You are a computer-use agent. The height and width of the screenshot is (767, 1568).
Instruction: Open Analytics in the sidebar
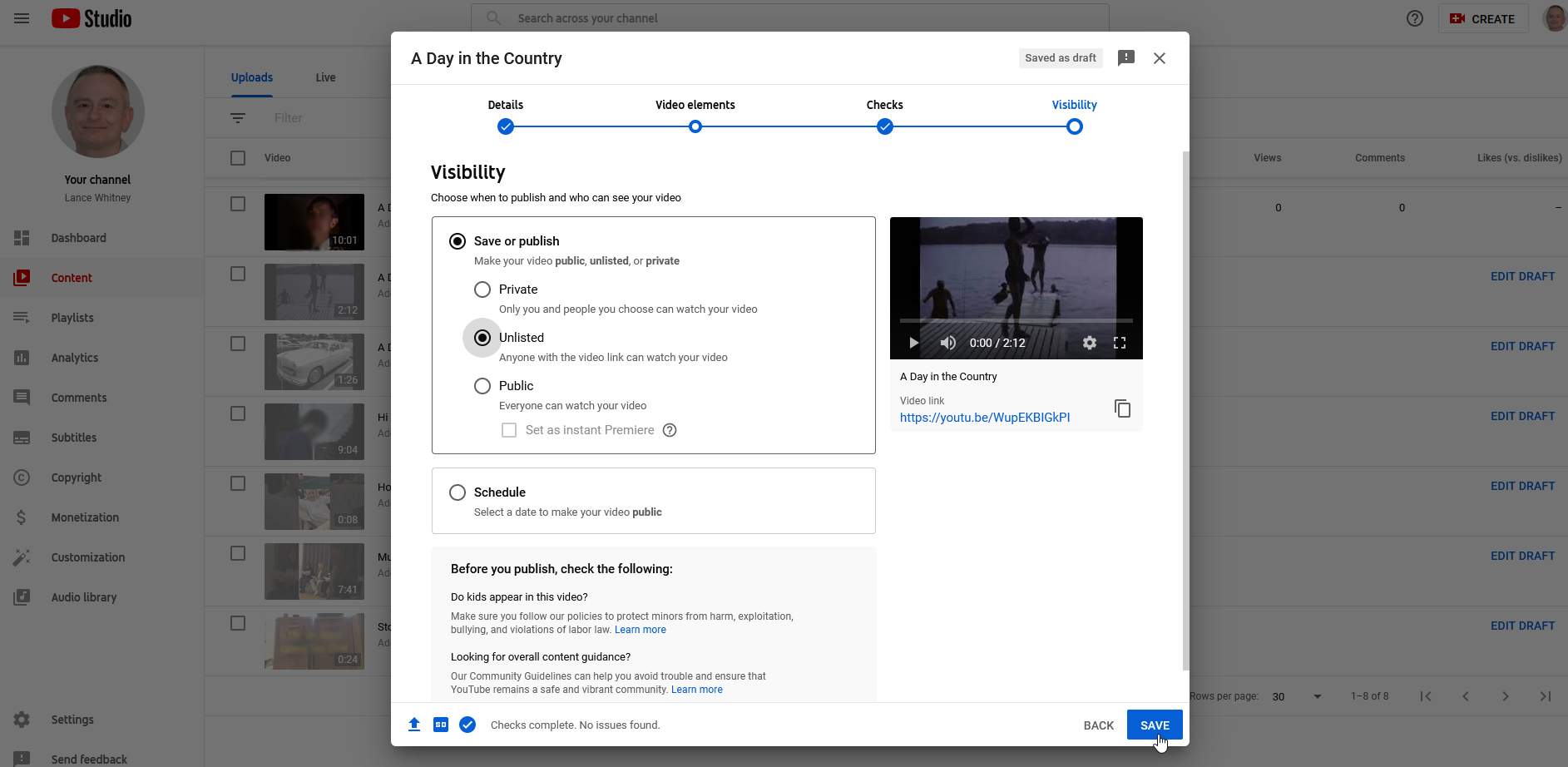[101, 358]
